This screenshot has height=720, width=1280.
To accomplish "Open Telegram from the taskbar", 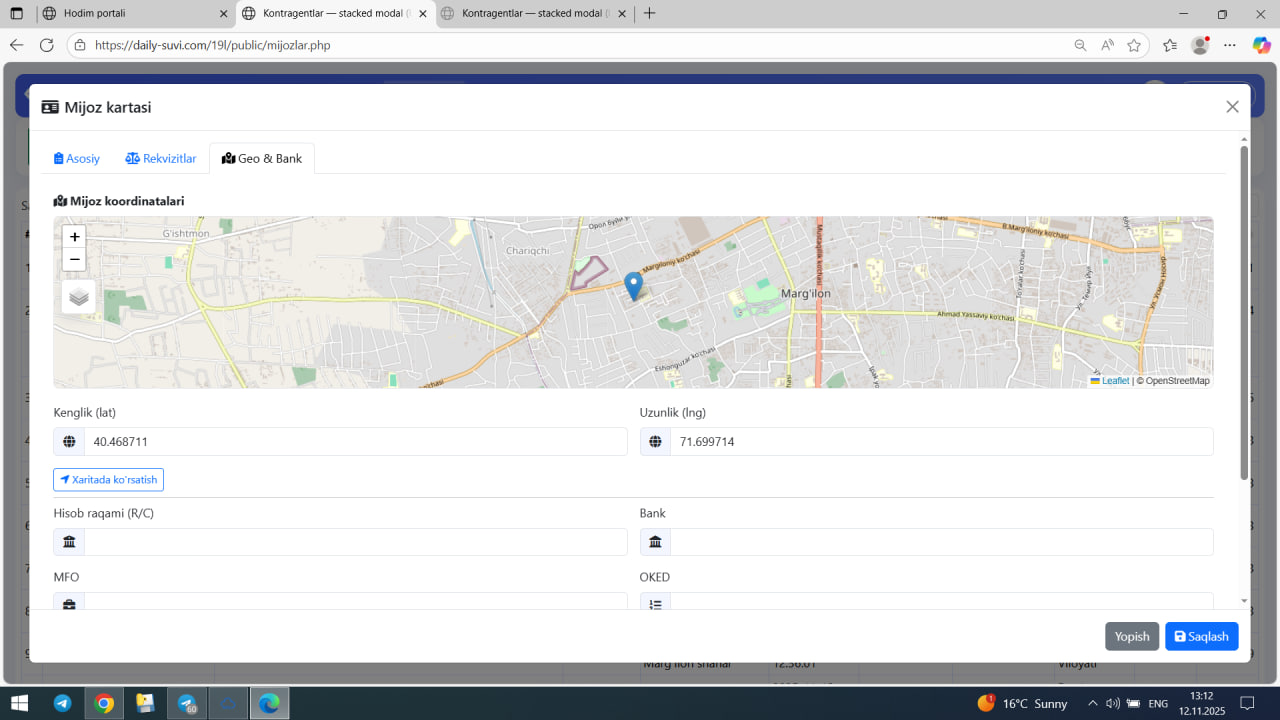I will click(x=62, y=703).
